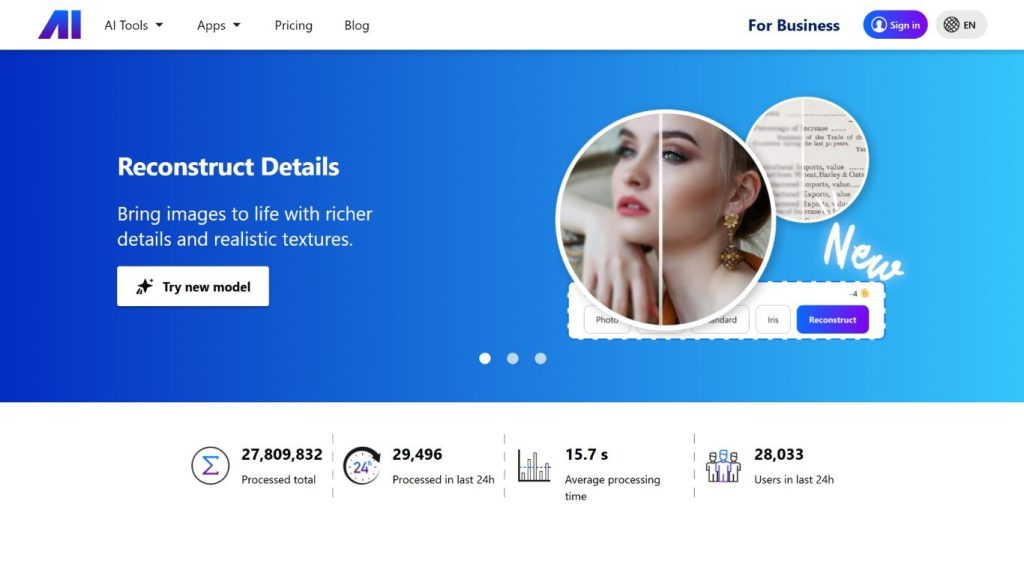Click the bar chart processing time icon
This screenshot has width=1024, height=576.
click(534, 465)
